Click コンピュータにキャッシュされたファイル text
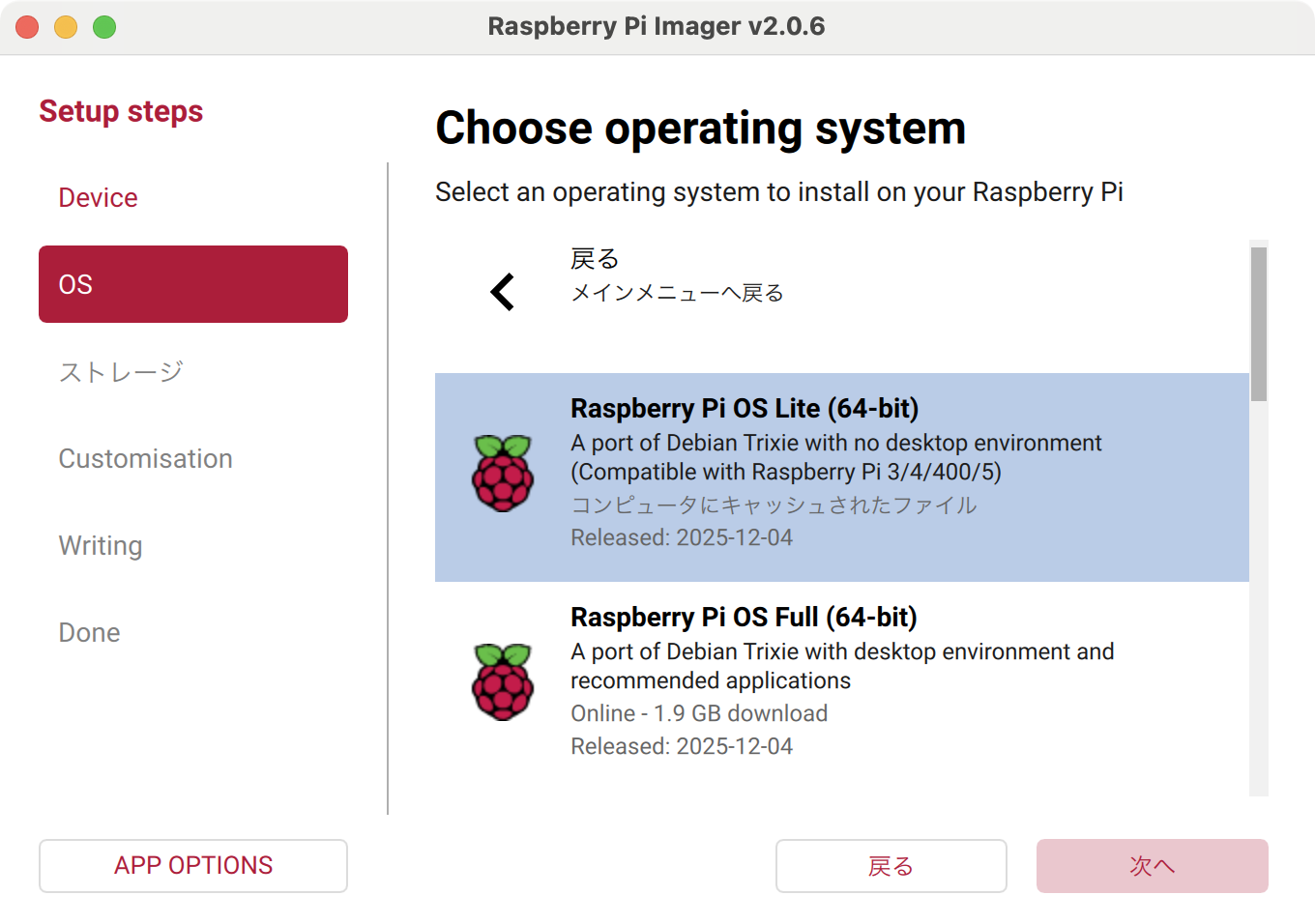 (x=774, y=505)
